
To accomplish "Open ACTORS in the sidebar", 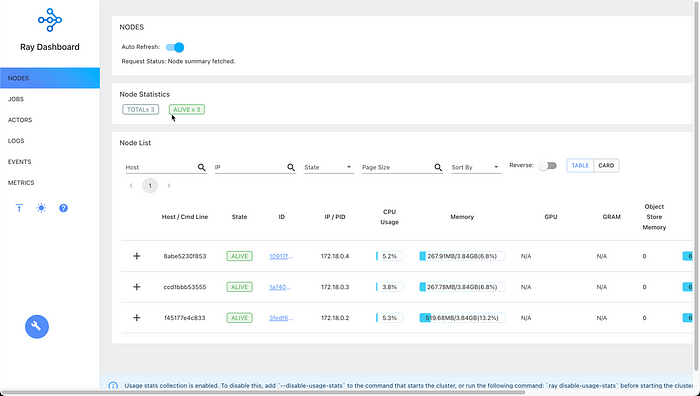I will [50, 120].
